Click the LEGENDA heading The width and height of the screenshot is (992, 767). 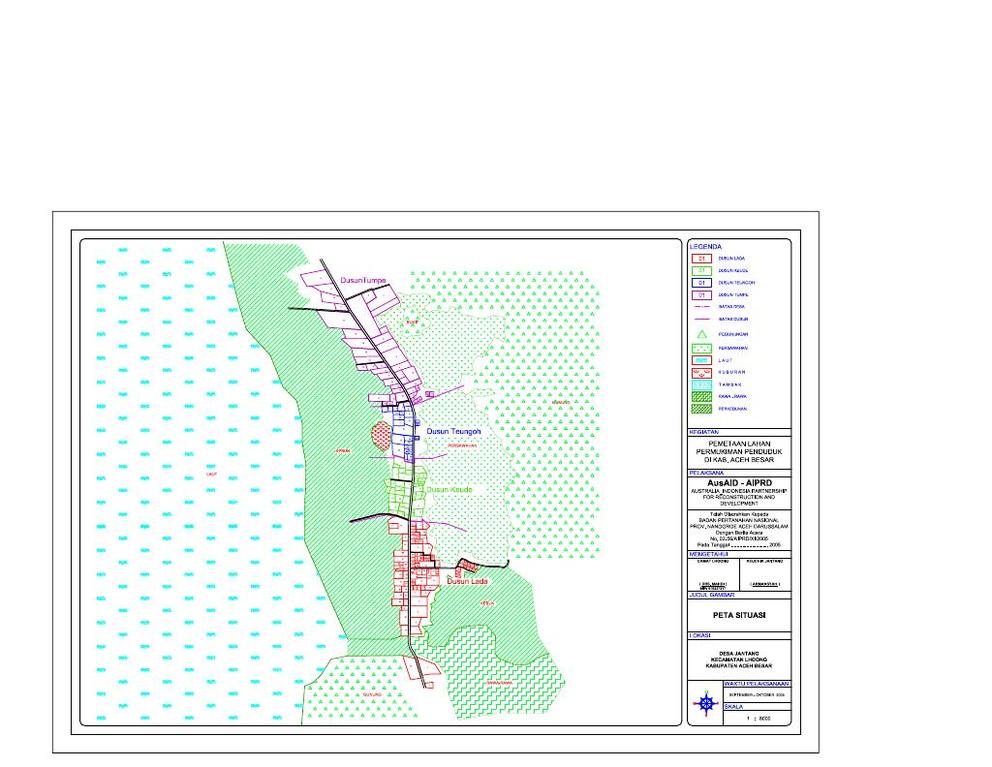click(x=706, y=246)
